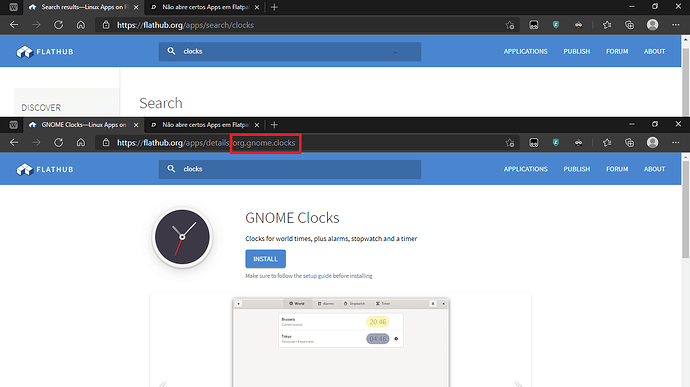Click the GNOME Clocks app screenshot
The image size is (690, 387).
tap(341, 342)
